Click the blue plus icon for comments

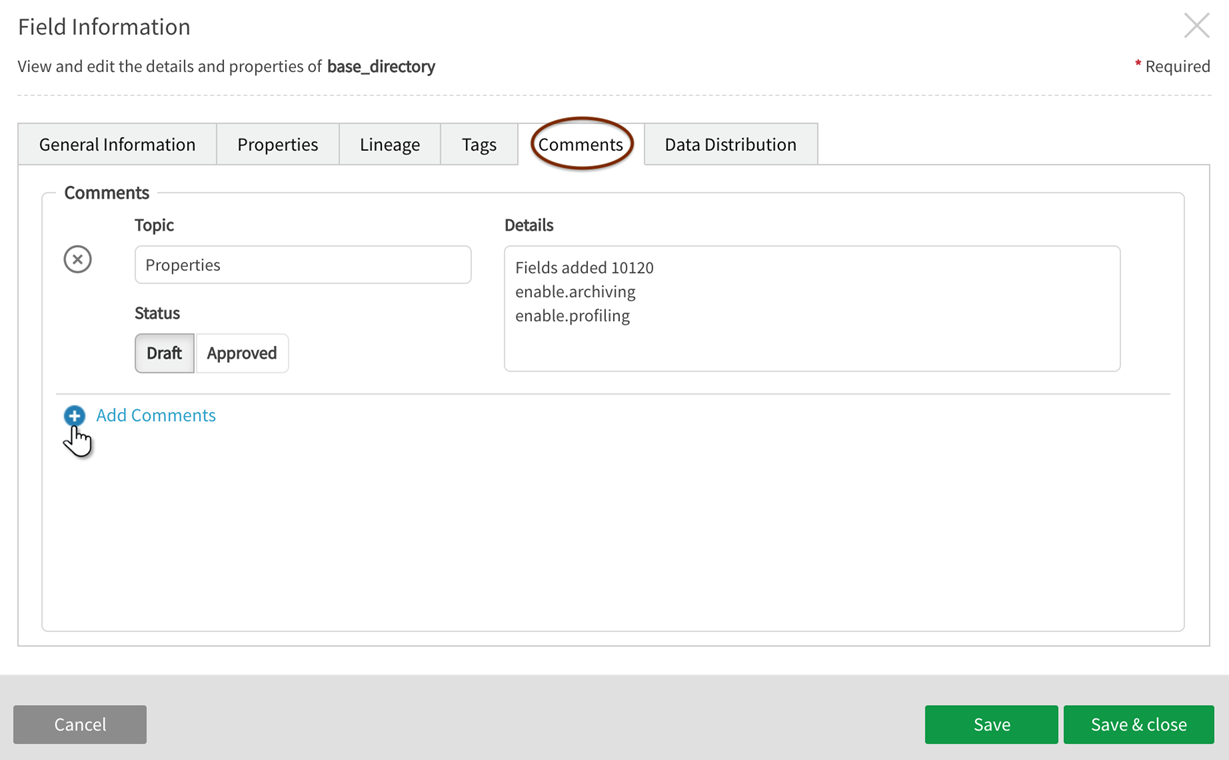point(75,415)
